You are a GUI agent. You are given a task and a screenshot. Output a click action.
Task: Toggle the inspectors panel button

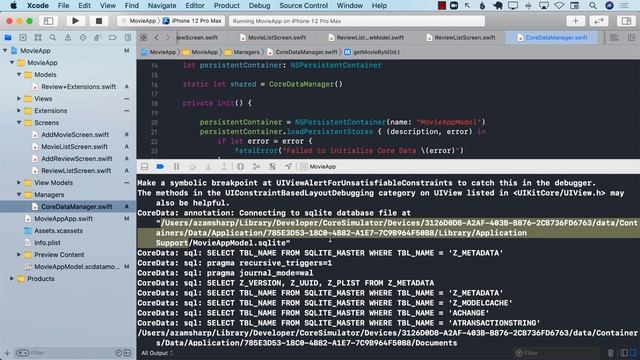point(626,20)
